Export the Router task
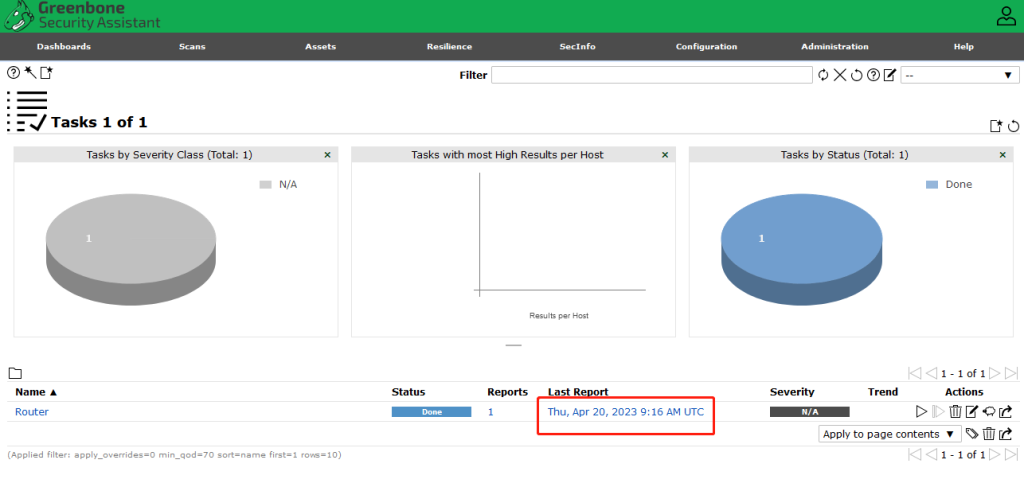This screenshot has height=487, width=1024. (1005, 412)
